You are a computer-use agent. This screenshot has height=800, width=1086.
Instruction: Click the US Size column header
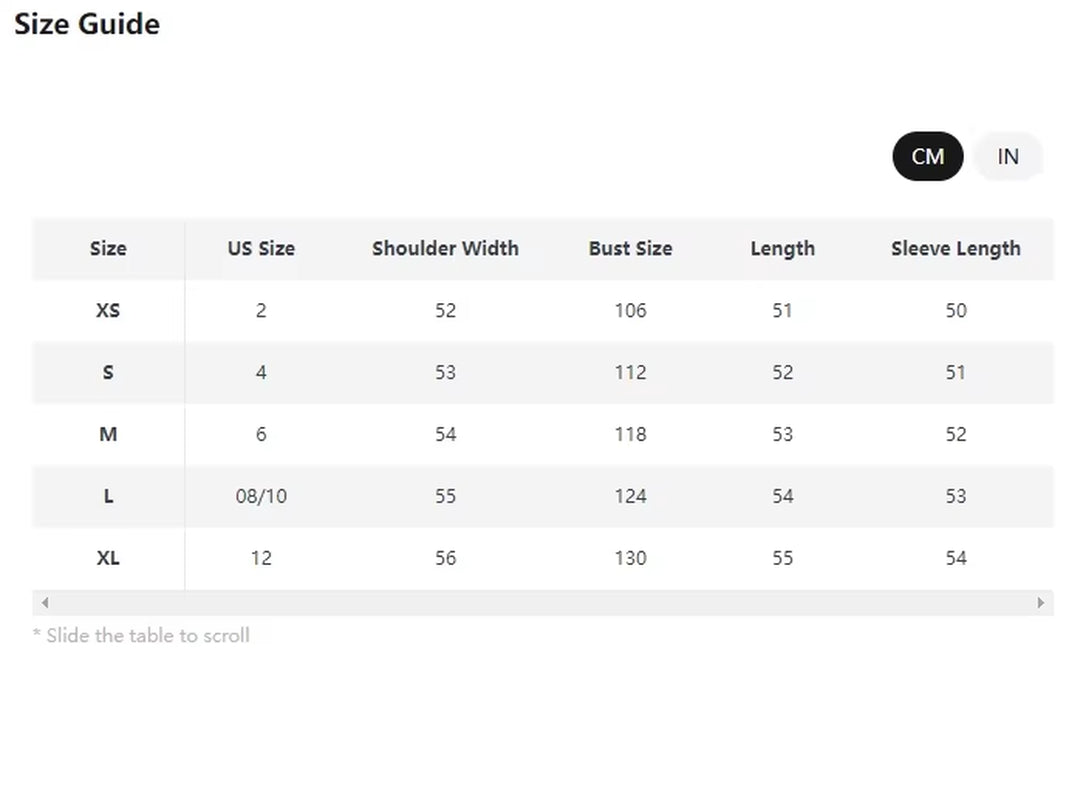click(260, 249)
